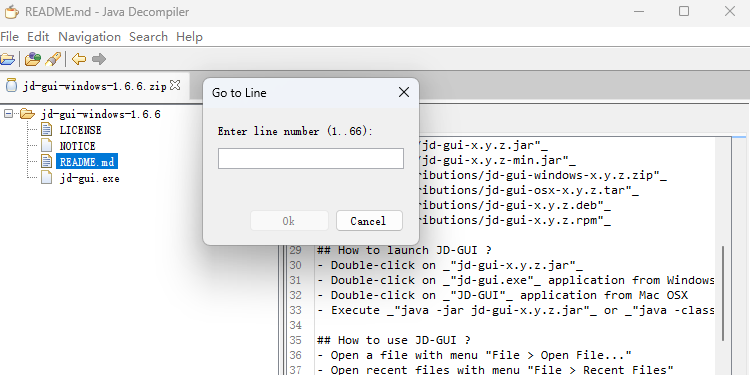Click the Search toolbar icon
750x375 pixels.
point(53,59)
